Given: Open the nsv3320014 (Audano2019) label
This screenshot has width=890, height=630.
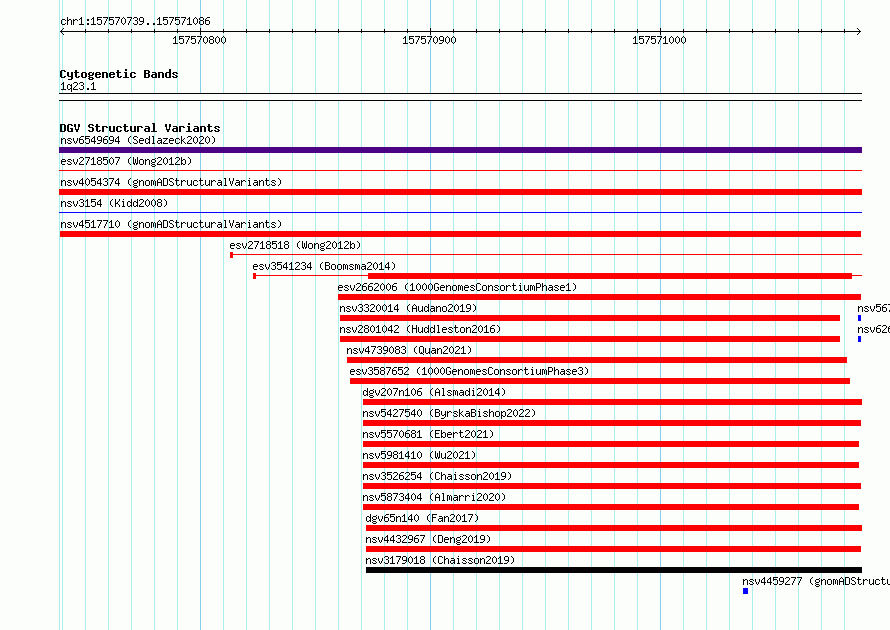Looking at the screenshot, I should coord(408,308).
